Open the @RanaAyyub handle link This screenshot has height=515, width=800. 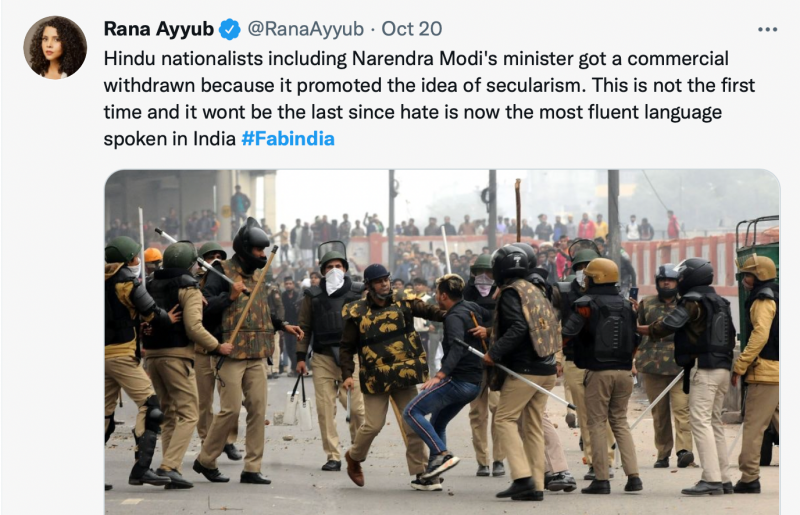306,29
